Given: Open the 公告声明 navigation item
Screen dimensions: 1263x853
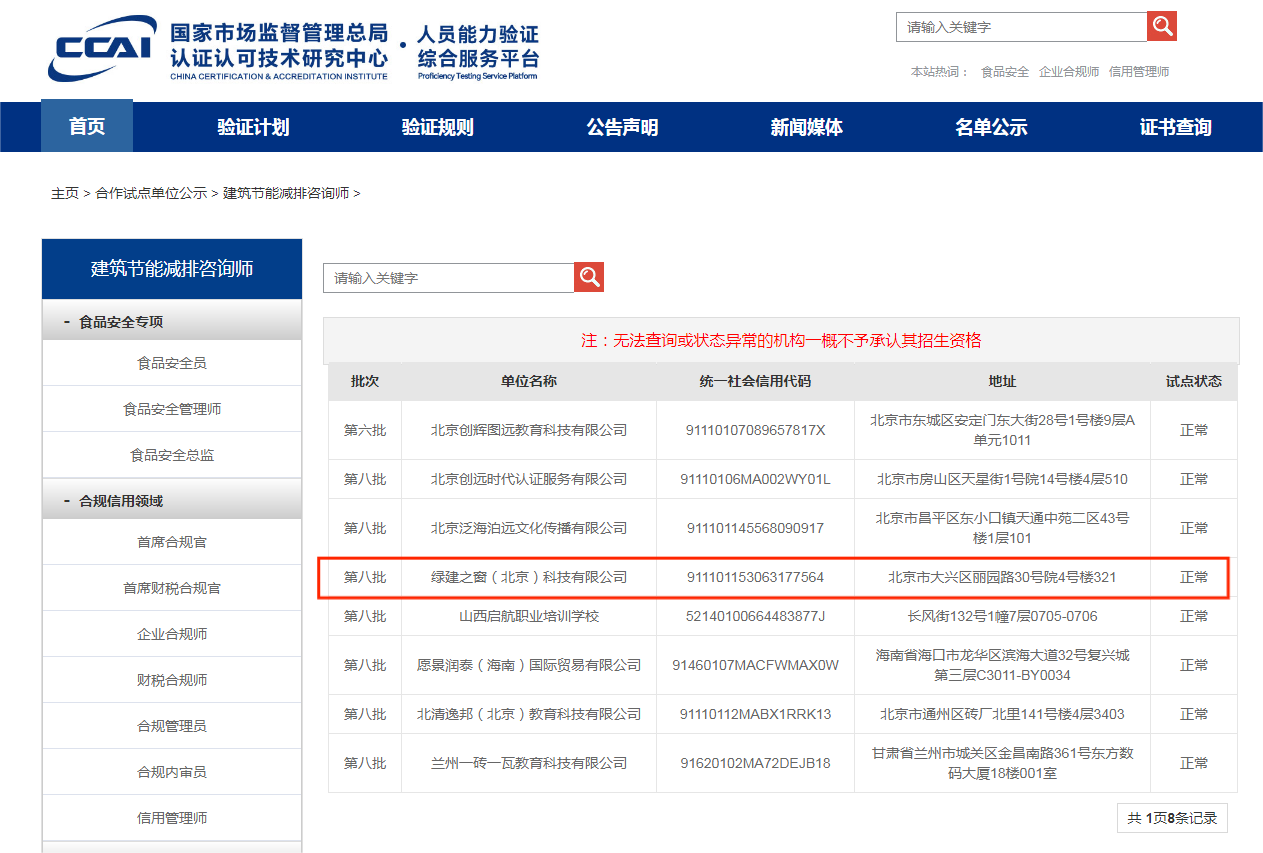Looking at the screenshot, I should (622, 127).
